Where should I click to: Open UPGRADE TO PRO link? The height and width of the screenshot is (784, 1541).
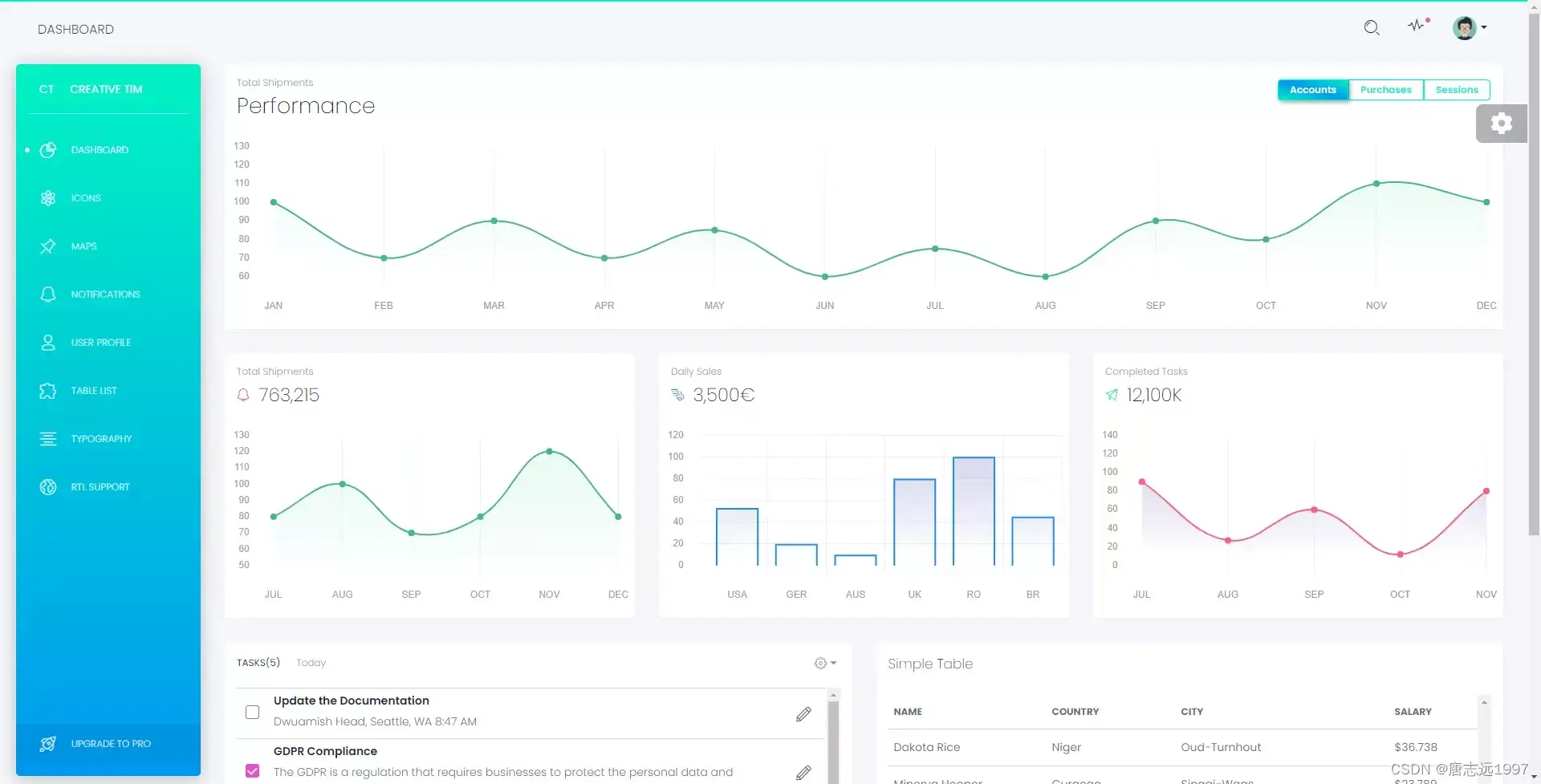pos(111,744)
